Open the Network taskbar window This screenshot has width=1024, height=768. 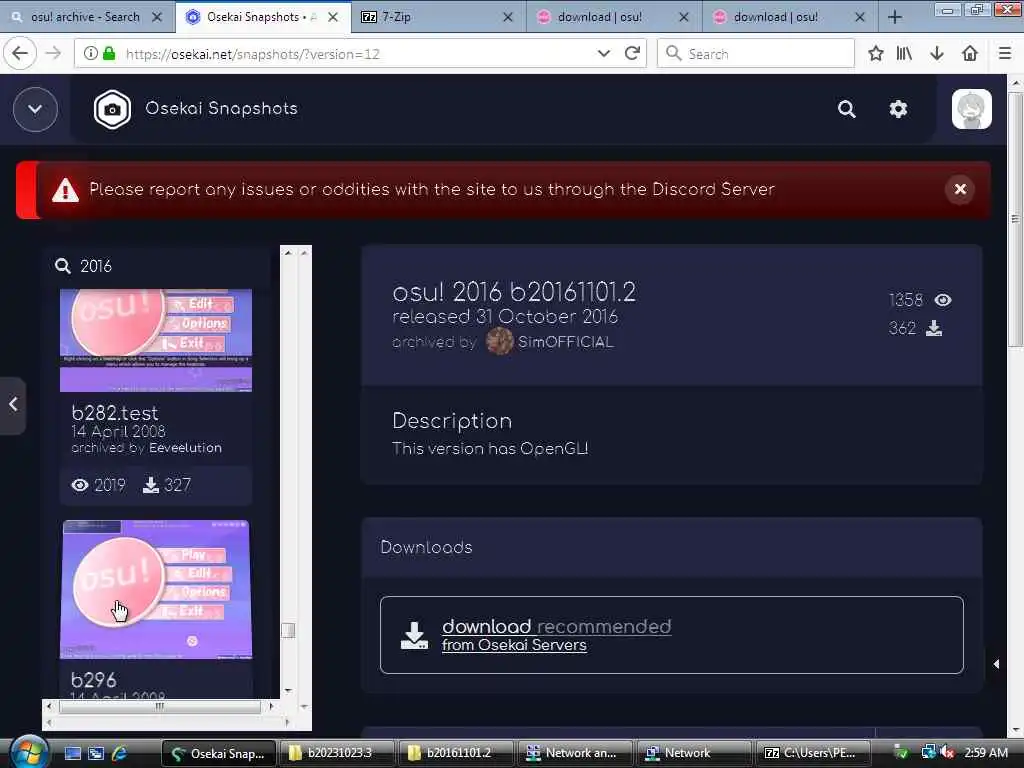pyautogui.click(x=694, y=753)
